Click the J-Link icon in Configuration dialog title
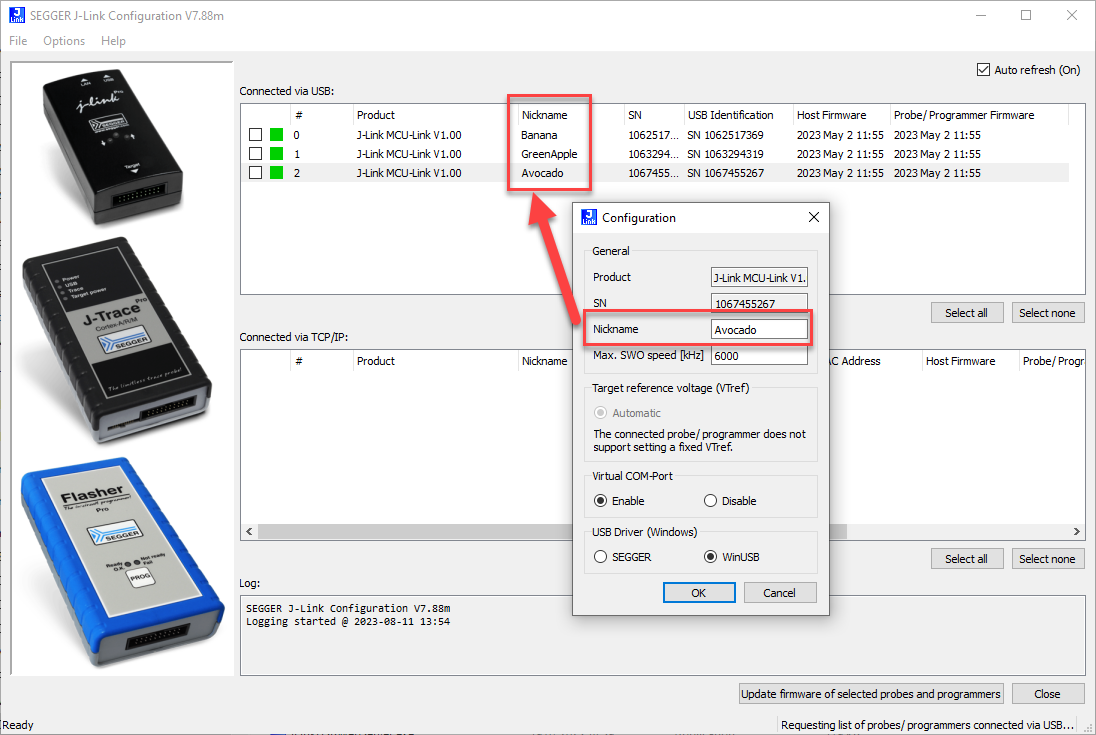The image size is (1096, 735). click(589, 217)
